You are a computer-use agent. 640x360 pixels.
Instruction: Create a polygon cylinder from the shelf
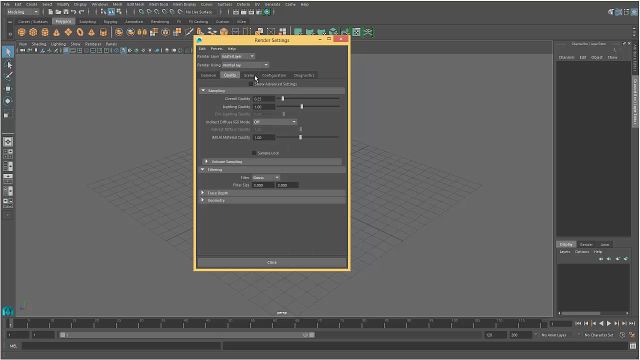coord(45,32)
